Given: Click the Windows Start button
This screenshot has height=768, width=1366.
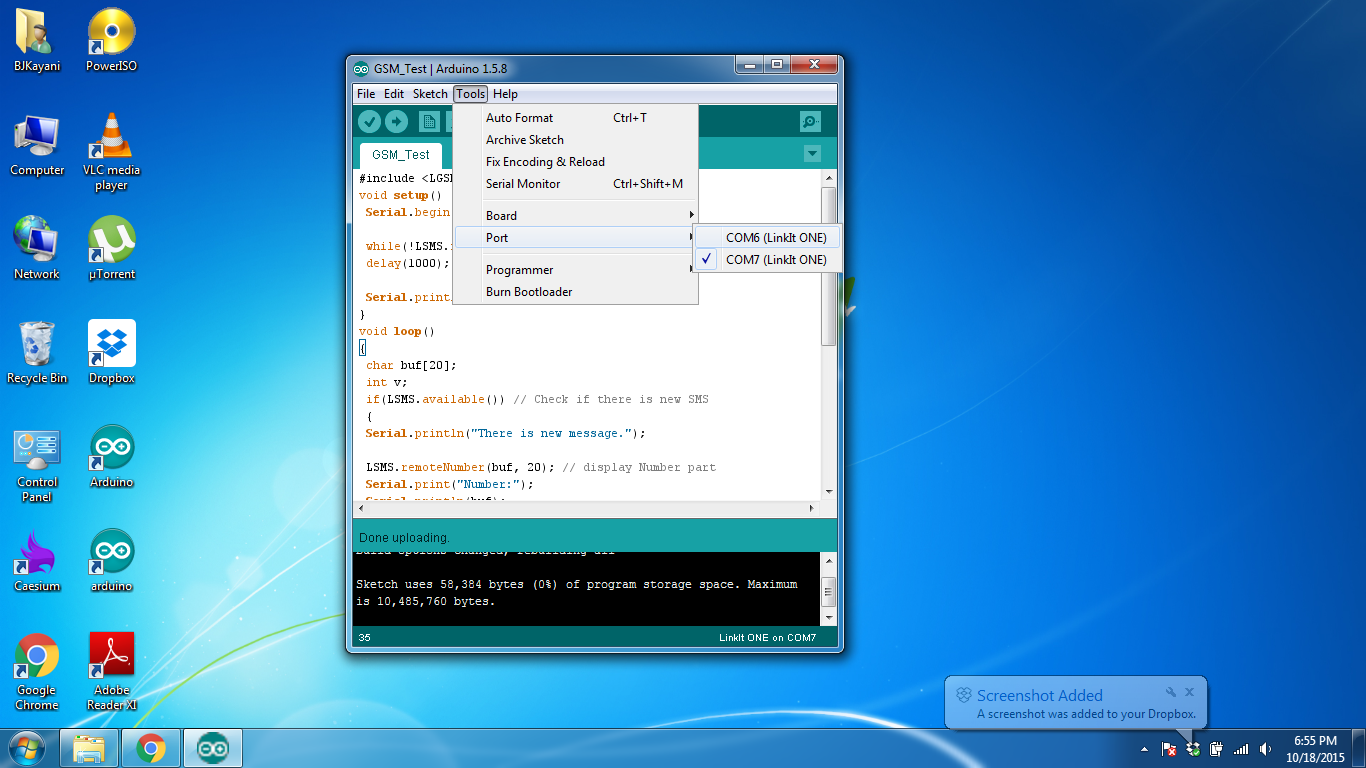Looking at the screenshot, I should [x=25, y=748].
